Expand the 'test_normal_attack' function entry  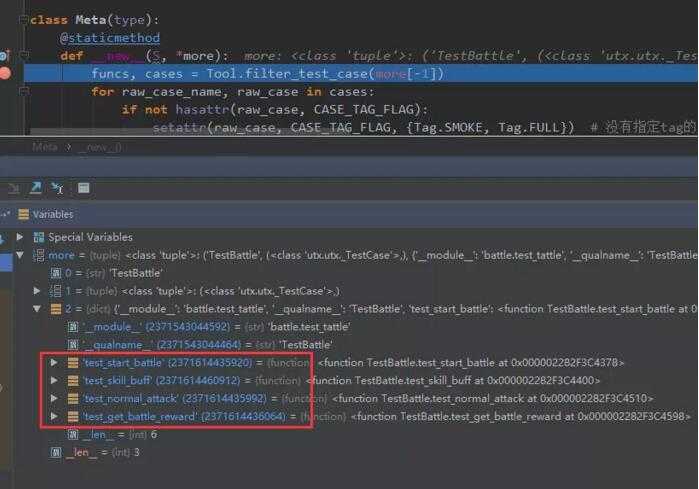tap(54, 398)
